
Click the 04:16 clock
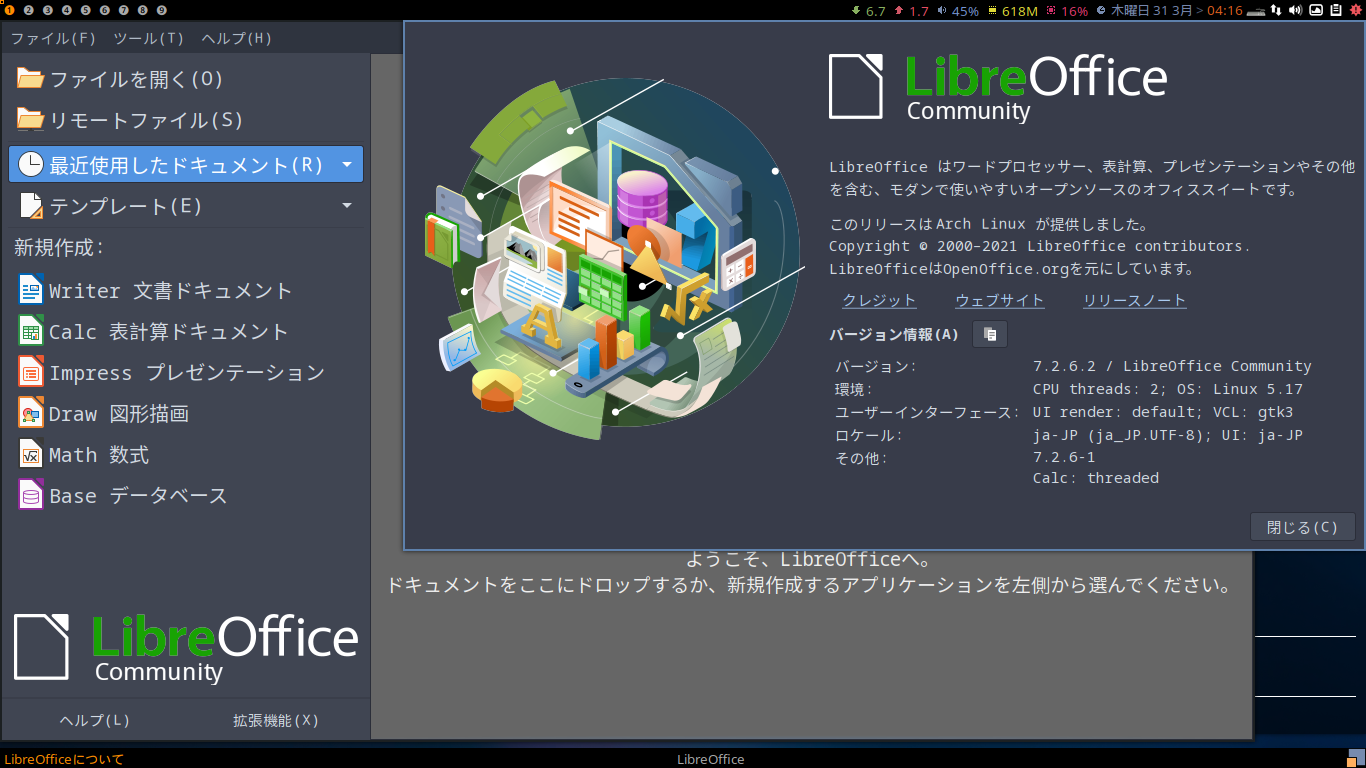1225,11
